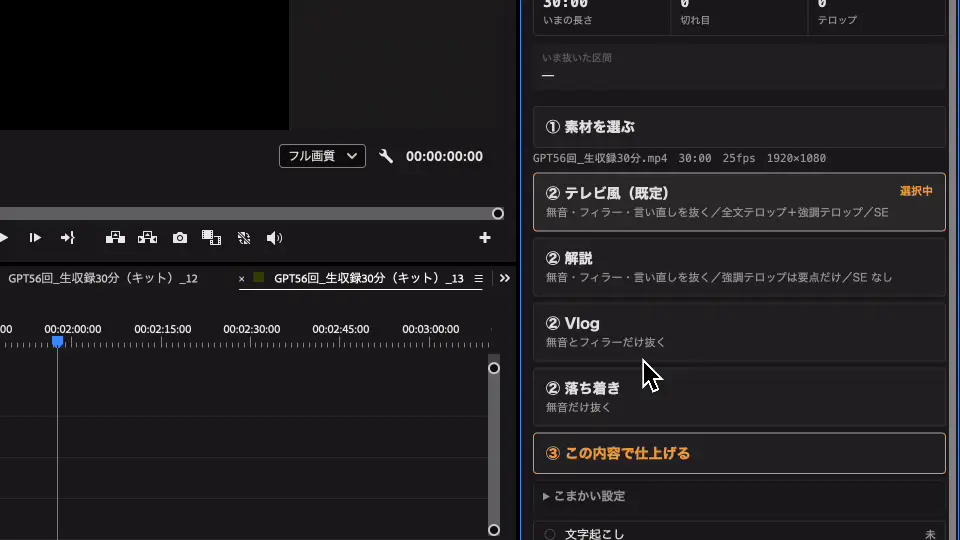Click the 00:02:30:00 mark on time ruler
This screenshot has width=960, height=540.
coord(252,329)
